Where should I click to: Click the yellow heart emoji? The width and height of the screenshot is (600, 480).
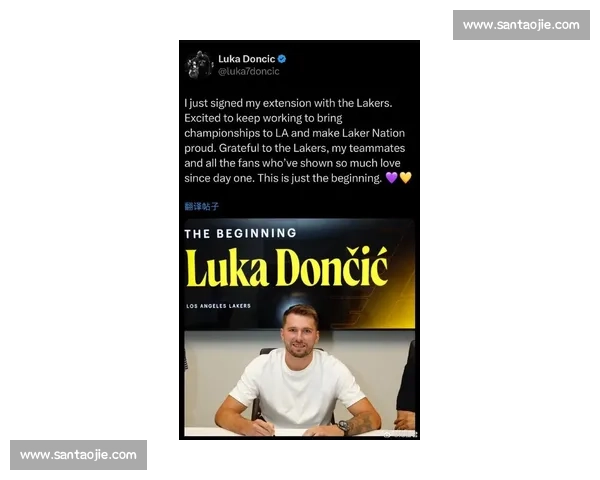[405, 178]
